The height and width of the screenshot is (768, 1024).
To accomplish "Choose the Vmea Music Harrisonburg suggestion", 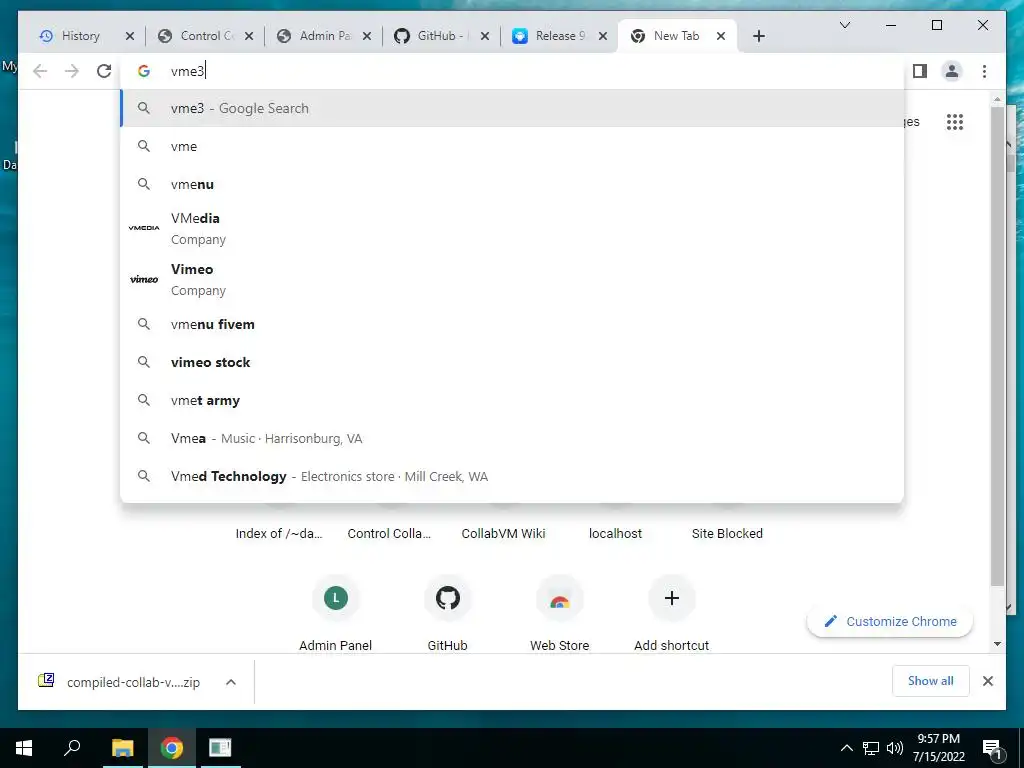I will pyautogui.click(x=513, y=438).
